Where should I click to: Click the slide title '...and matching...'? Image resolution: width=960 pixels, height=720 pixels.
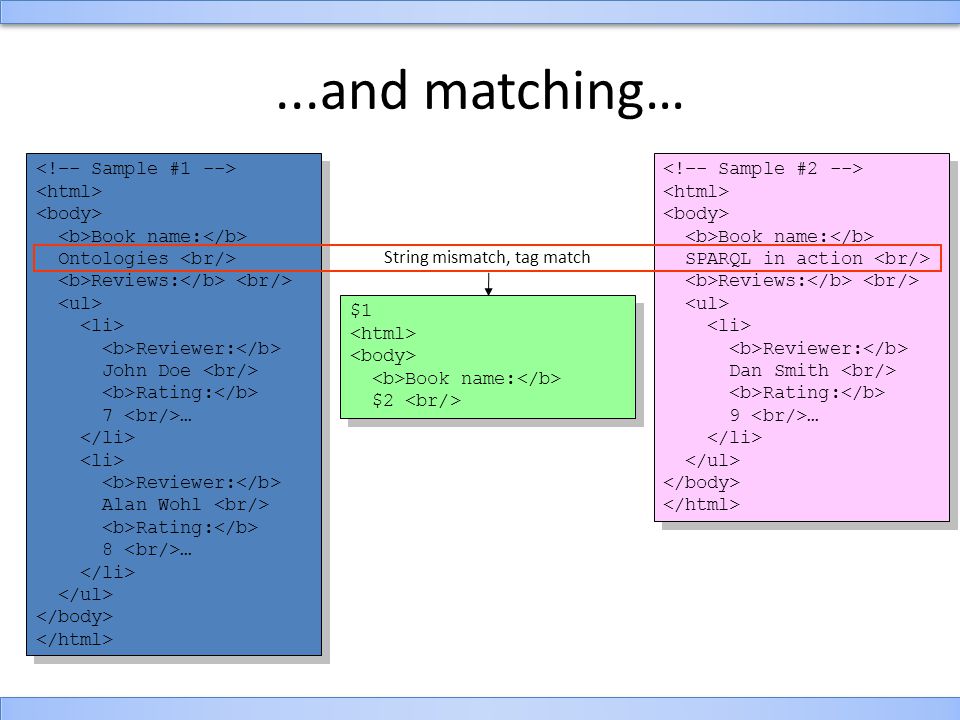point(479,91)
